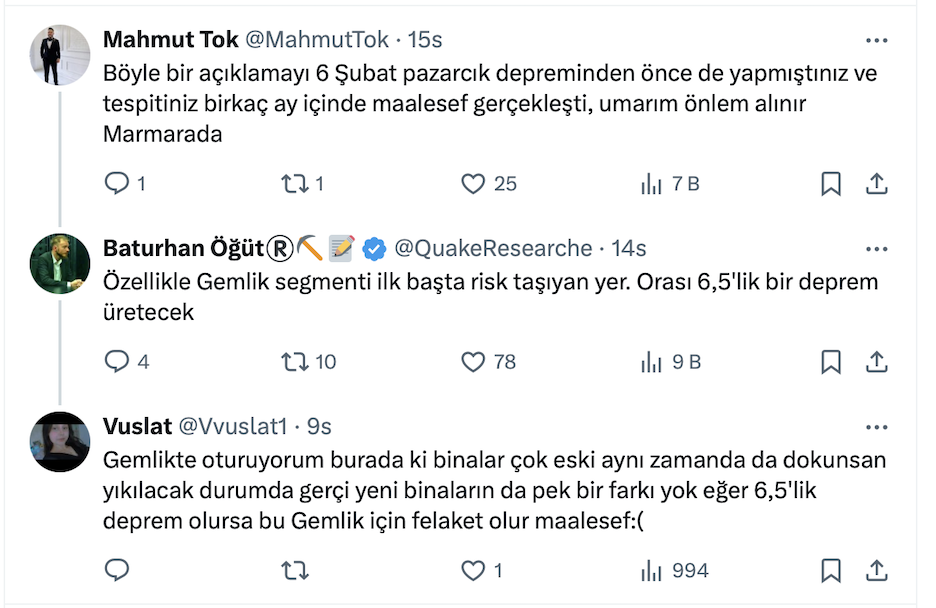The image size is (936, 608).
Task: Reply to Vuslat's tweet
Action: click(x=117, y=571)
